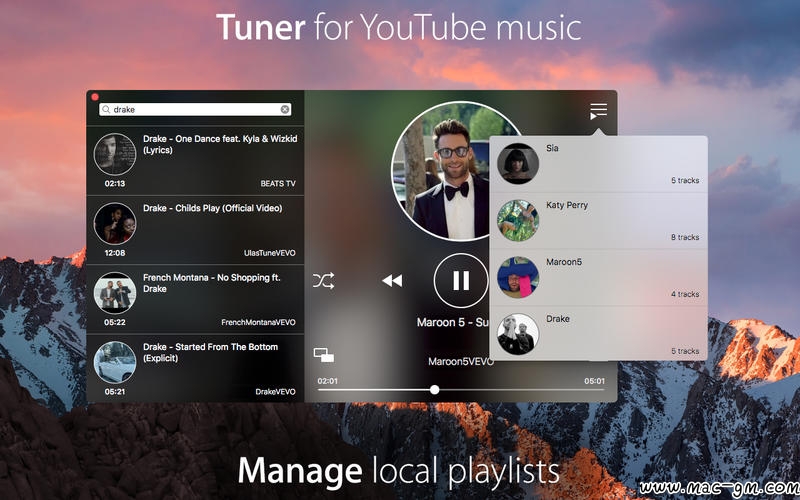
Task: Pause the current Maroon 5 song
Action: click(x=461, y=281)
